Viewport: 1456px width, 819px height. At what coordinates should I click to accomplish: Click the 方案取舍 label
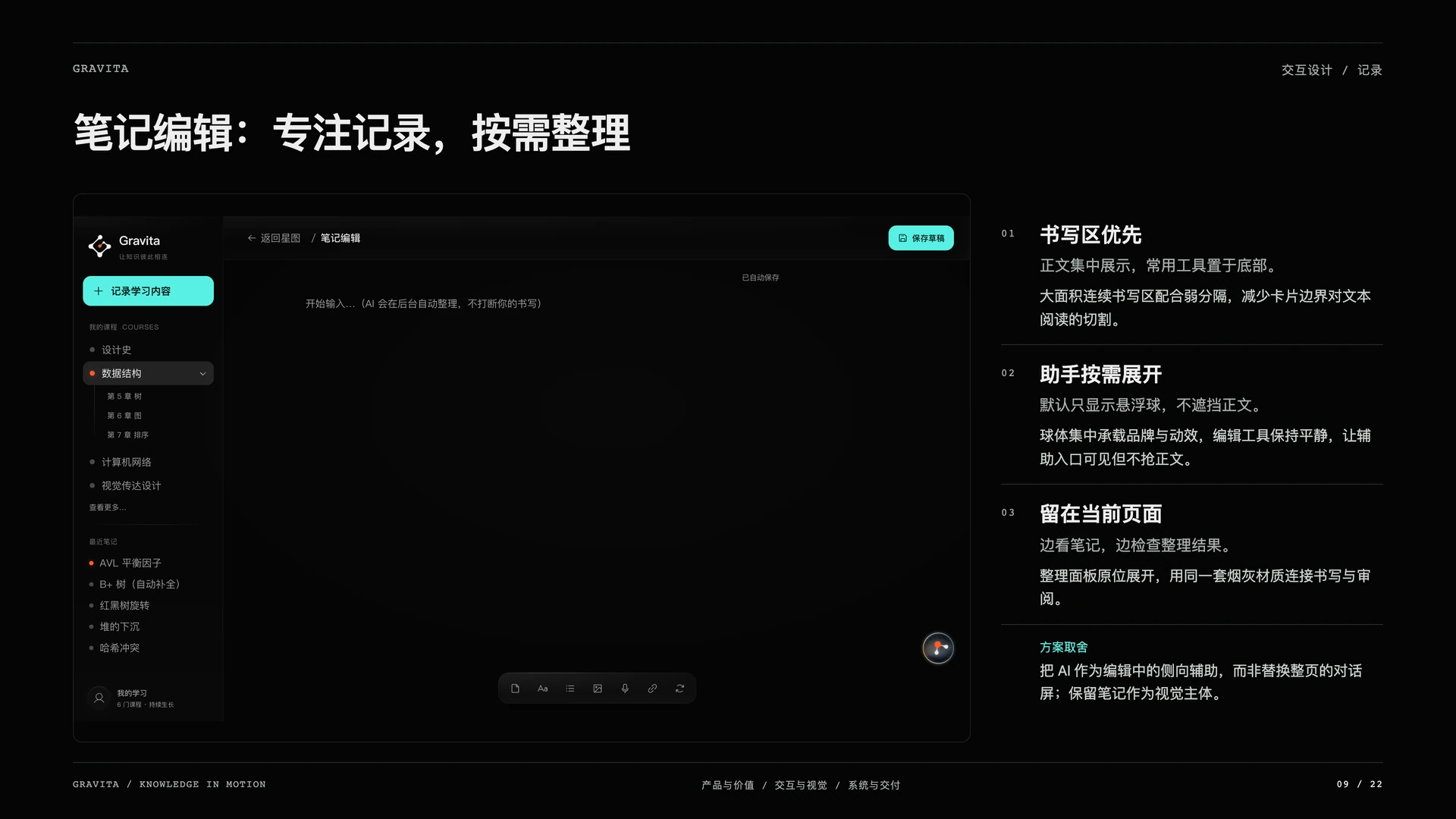1064,647
